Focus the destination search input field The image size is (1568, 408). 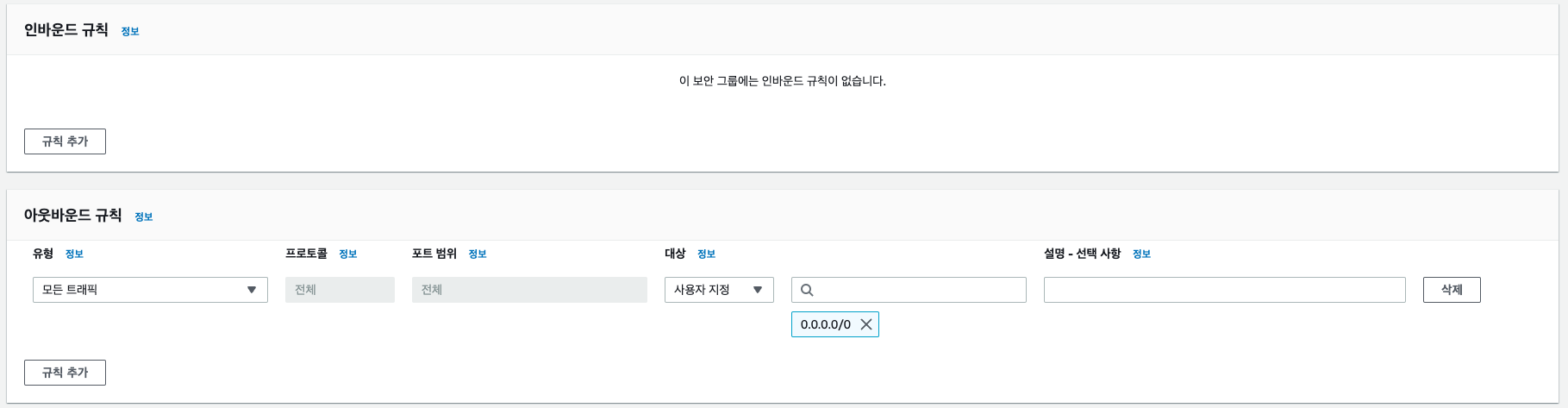(909, 290)
